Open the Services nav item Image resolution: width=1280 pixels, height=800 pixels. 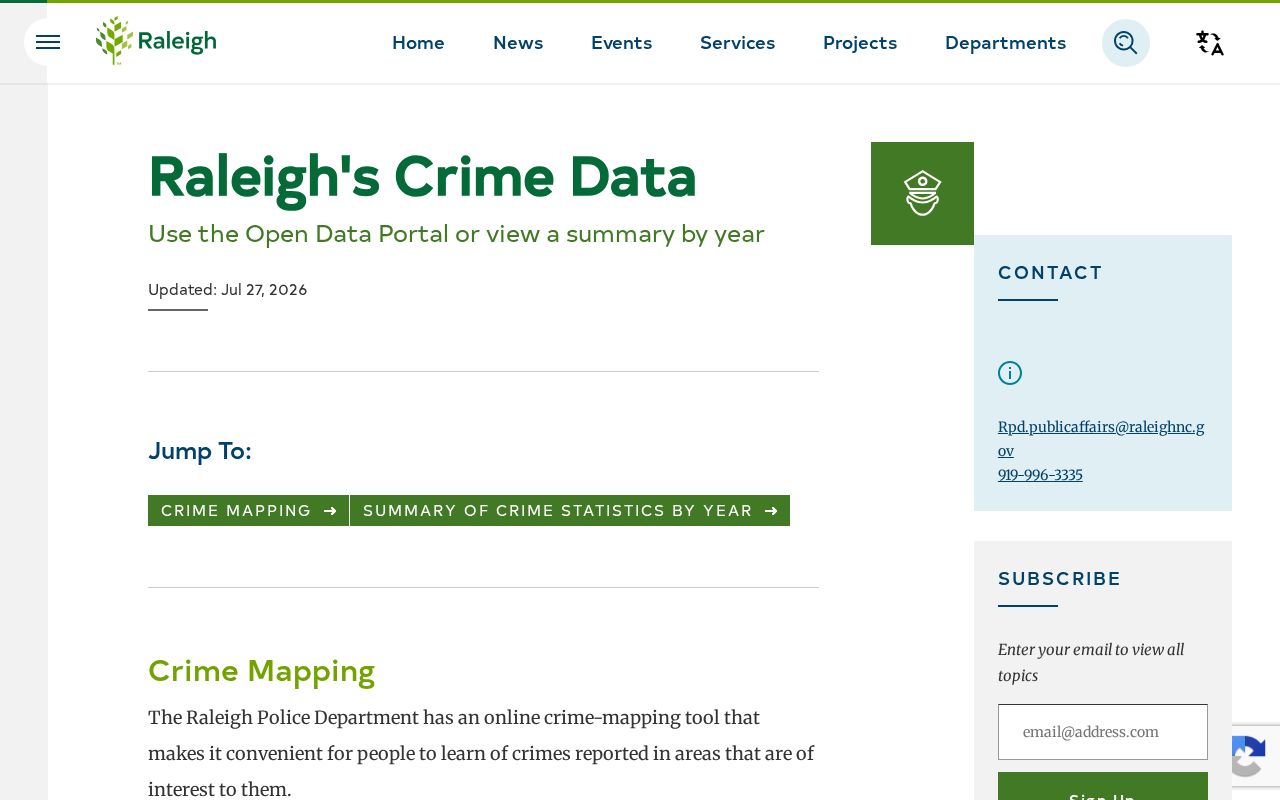point(738,43)
